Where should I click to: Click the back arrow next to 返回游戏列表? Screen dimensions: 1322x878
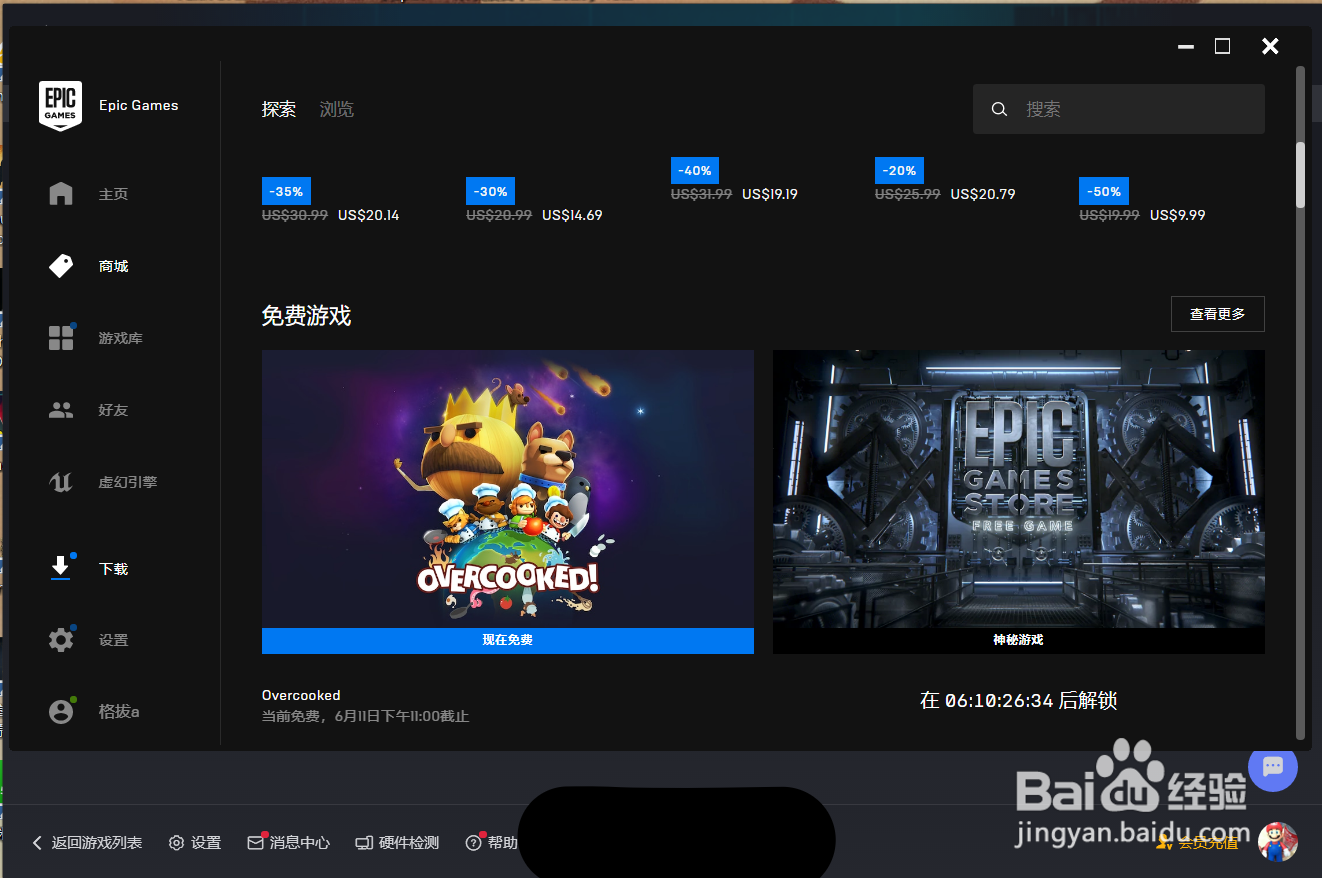click(38, 843)
